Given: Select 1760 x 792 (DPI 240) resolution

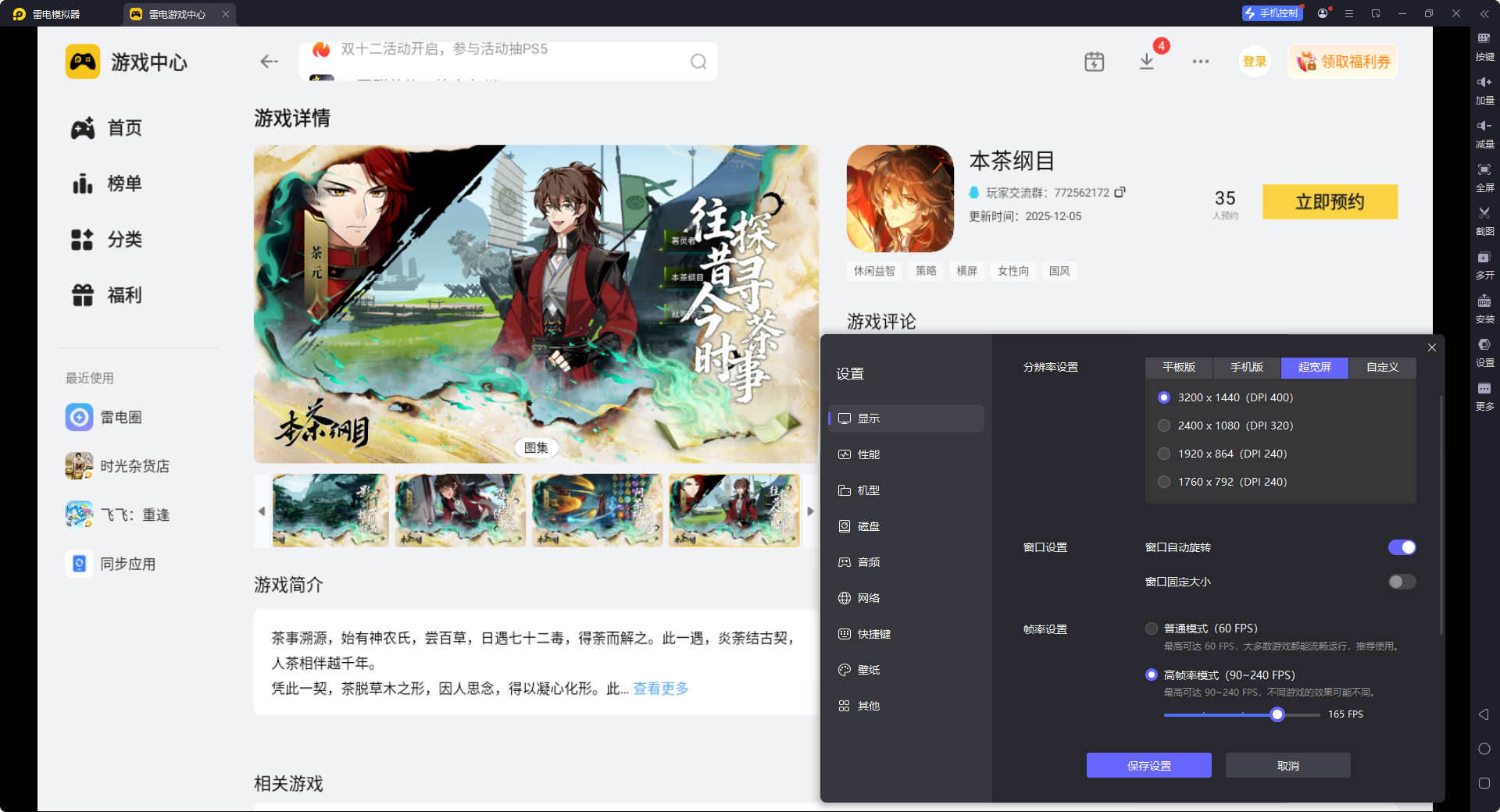Looking at the screenshot, I should pyautogui.click(x=1164, y=482).
